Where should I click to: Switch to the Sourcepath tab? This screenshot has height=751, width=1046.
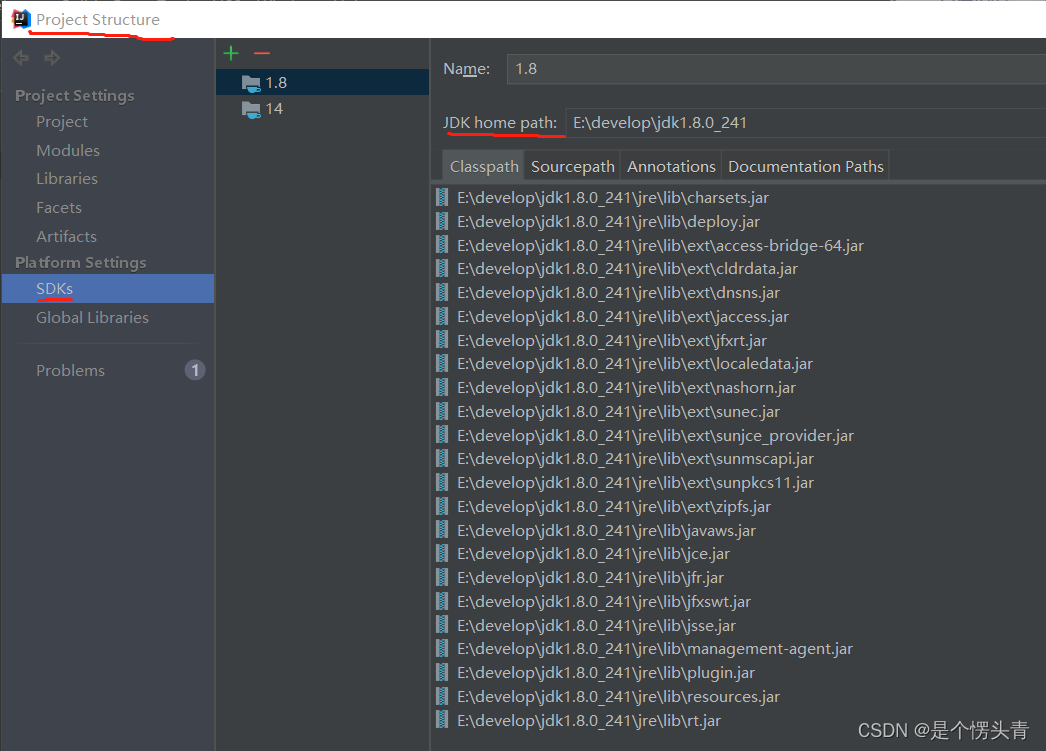coord(572,167)
